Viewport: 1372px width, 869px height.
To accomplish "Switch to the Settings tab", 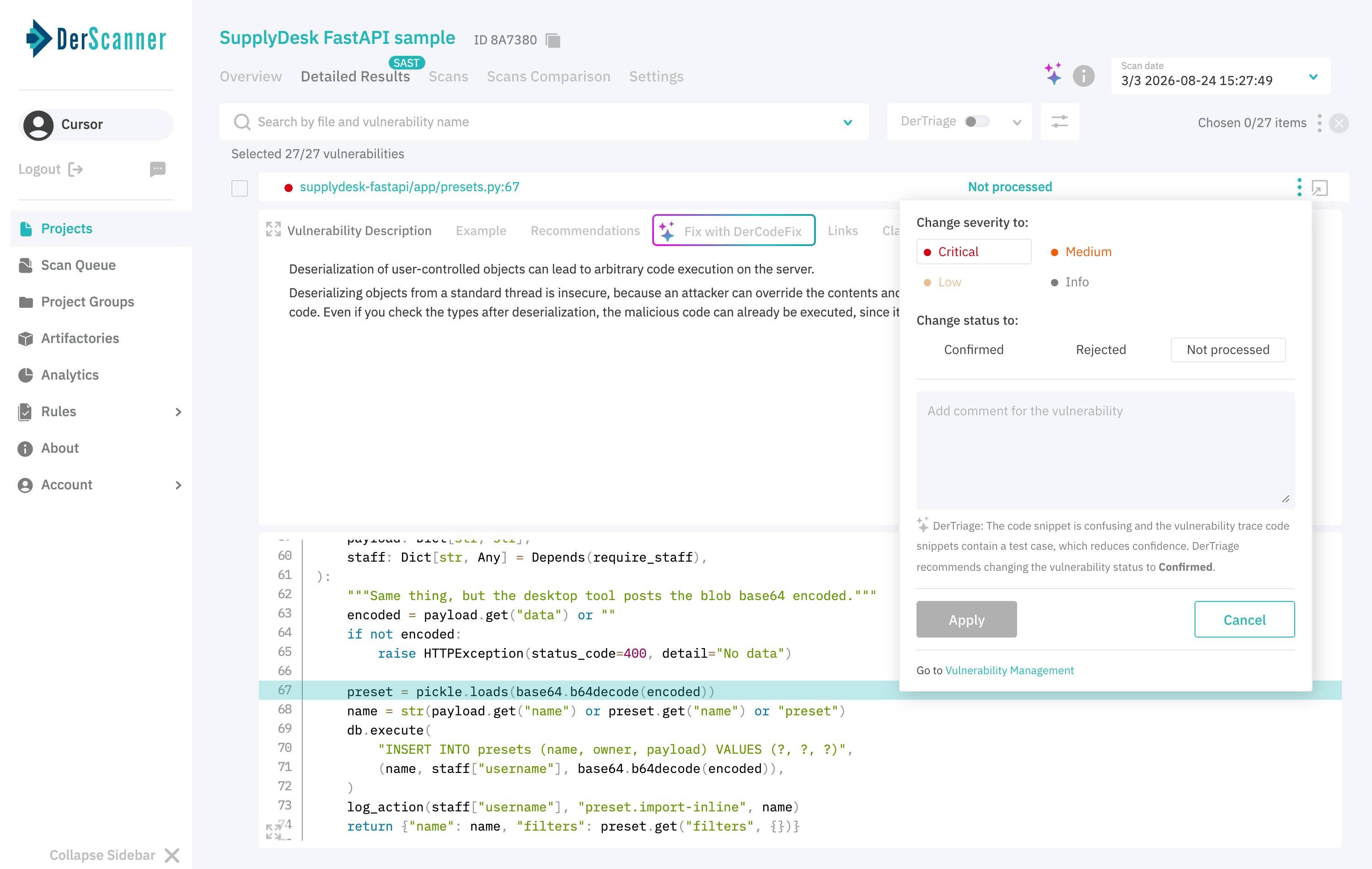I will 656,76.
